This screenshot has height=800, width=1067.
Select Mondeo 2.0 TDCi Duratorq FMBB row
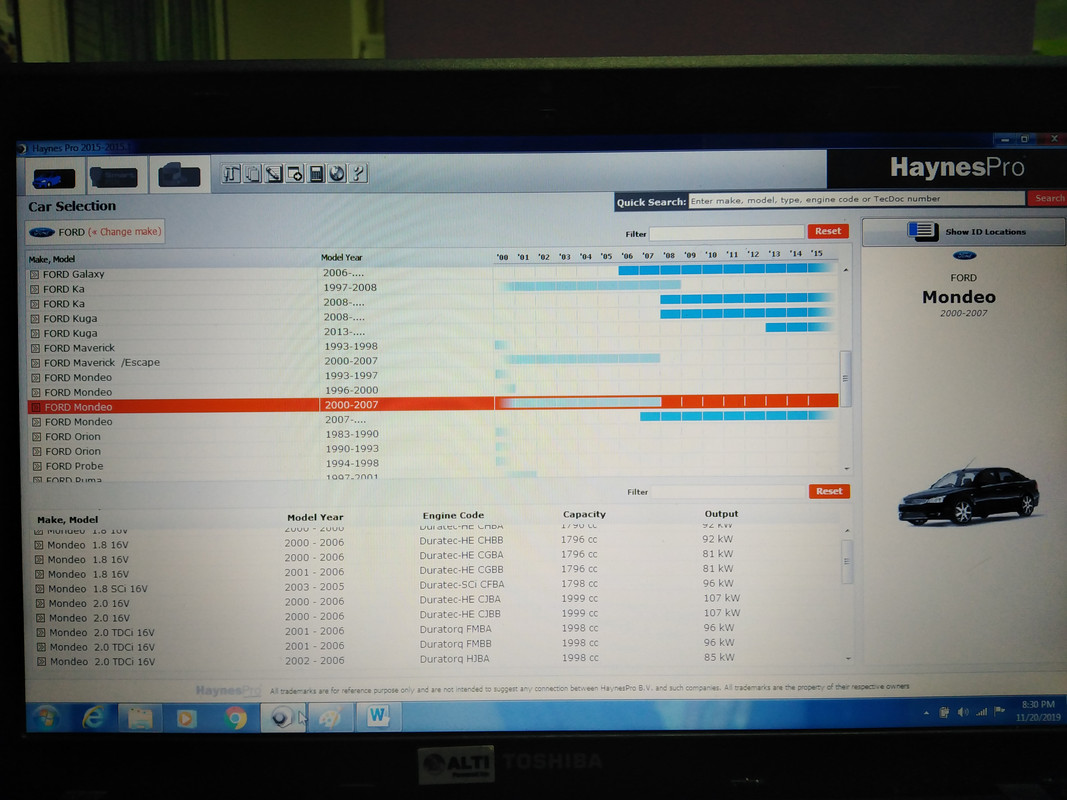(x=436, y=646)
